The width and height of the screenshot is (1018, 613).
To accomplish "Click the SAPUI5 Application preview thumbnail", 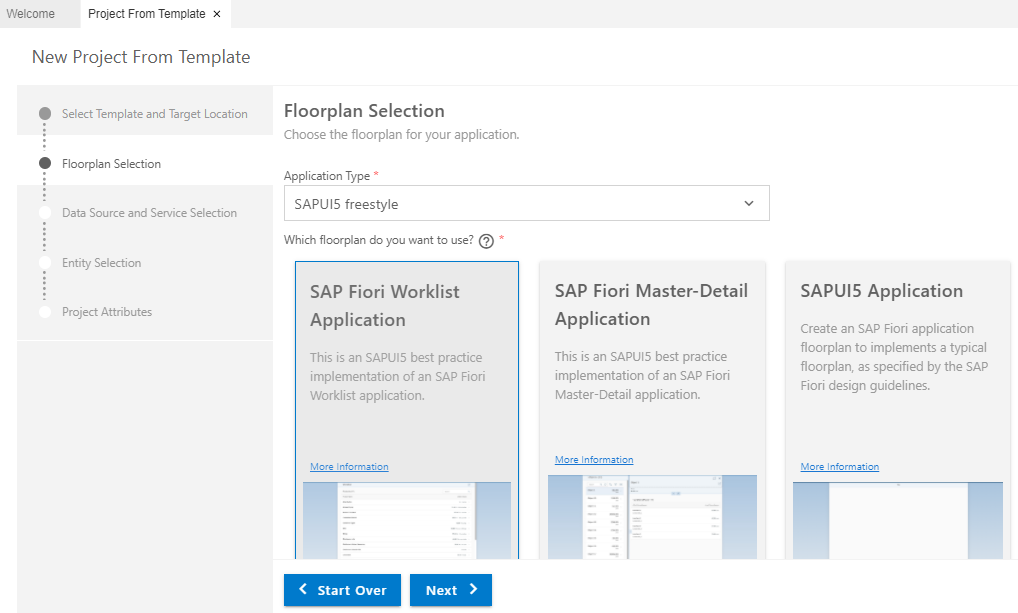I will pyautogui.click(x=897, y=520).
